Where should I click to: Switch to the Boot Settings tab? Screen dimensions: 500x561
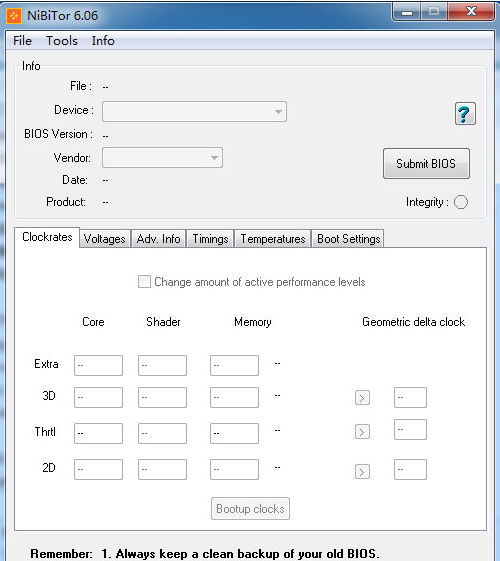click(348, 239)
